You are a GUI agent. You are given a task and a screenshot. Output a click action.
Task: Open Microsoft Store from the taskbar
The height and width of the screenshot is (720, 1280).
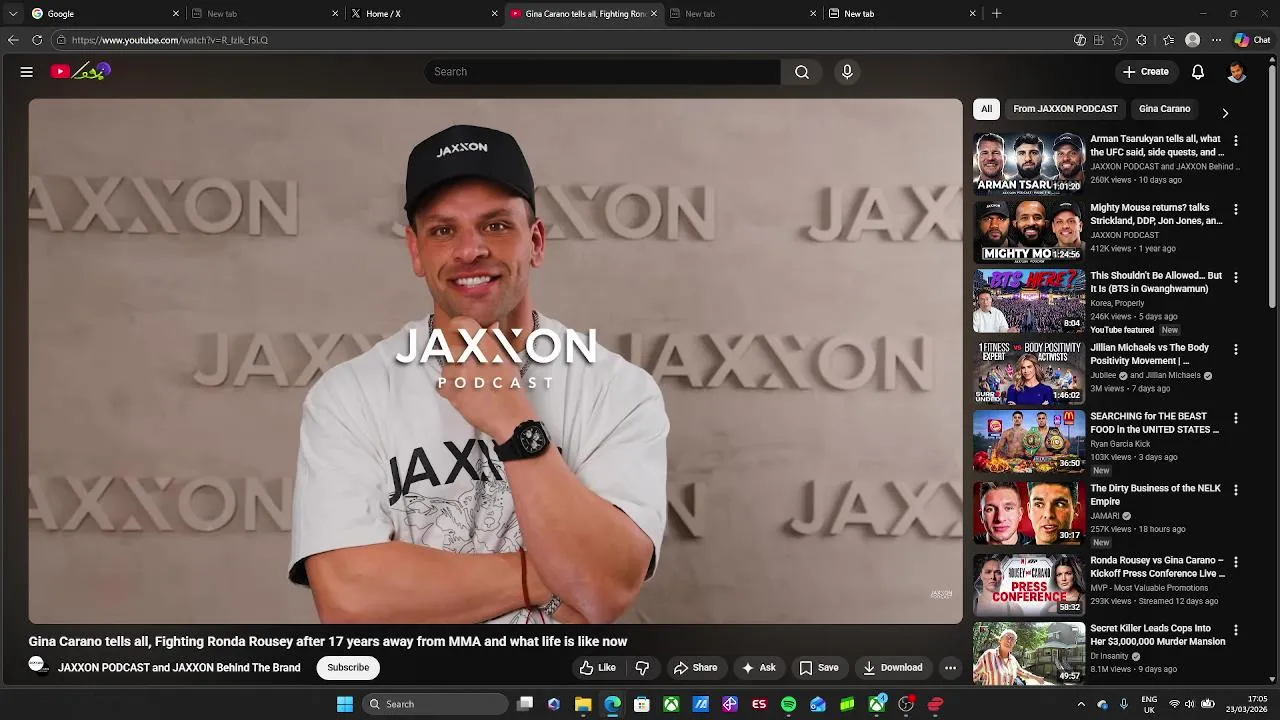tap(642, 704)
